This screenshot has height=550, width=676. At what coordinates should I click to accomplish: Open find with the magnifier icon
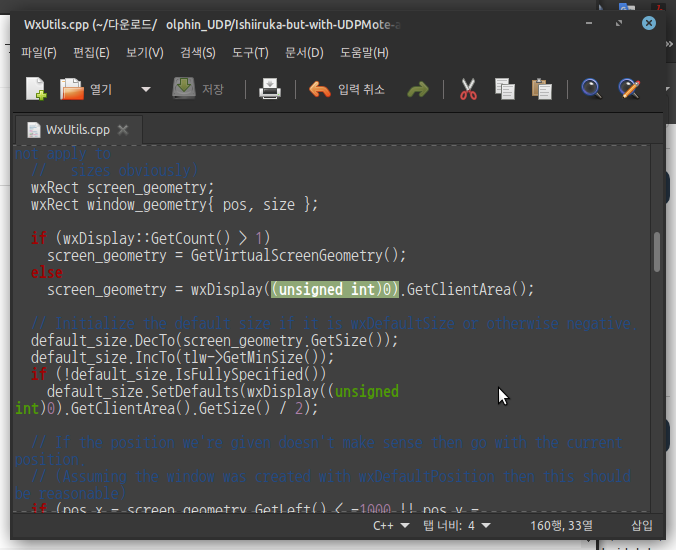click(x=591, y=89)
